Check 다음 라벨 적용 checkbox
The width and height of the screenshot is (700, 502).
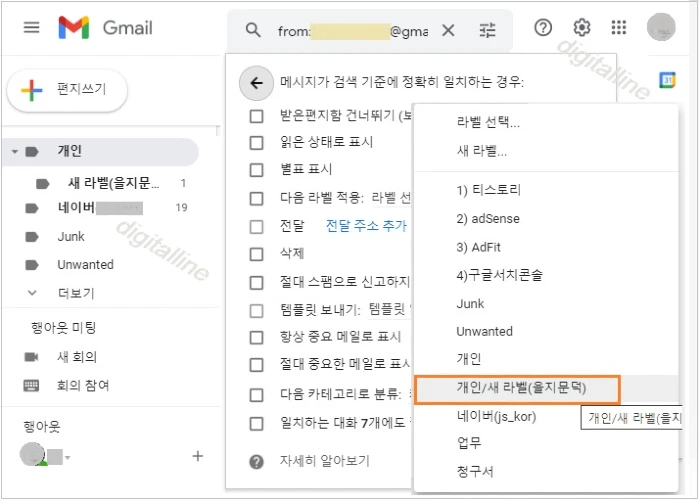tap(256, 198)
